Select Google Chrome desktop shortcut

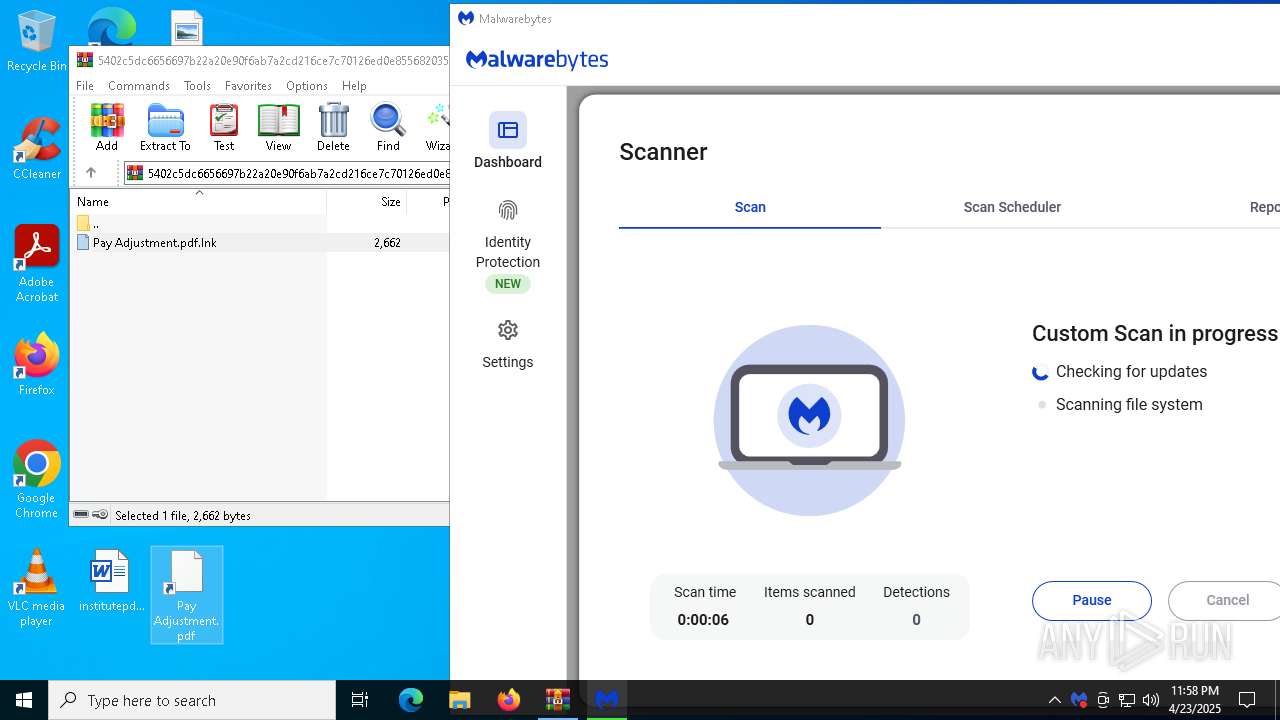point(37,480)
